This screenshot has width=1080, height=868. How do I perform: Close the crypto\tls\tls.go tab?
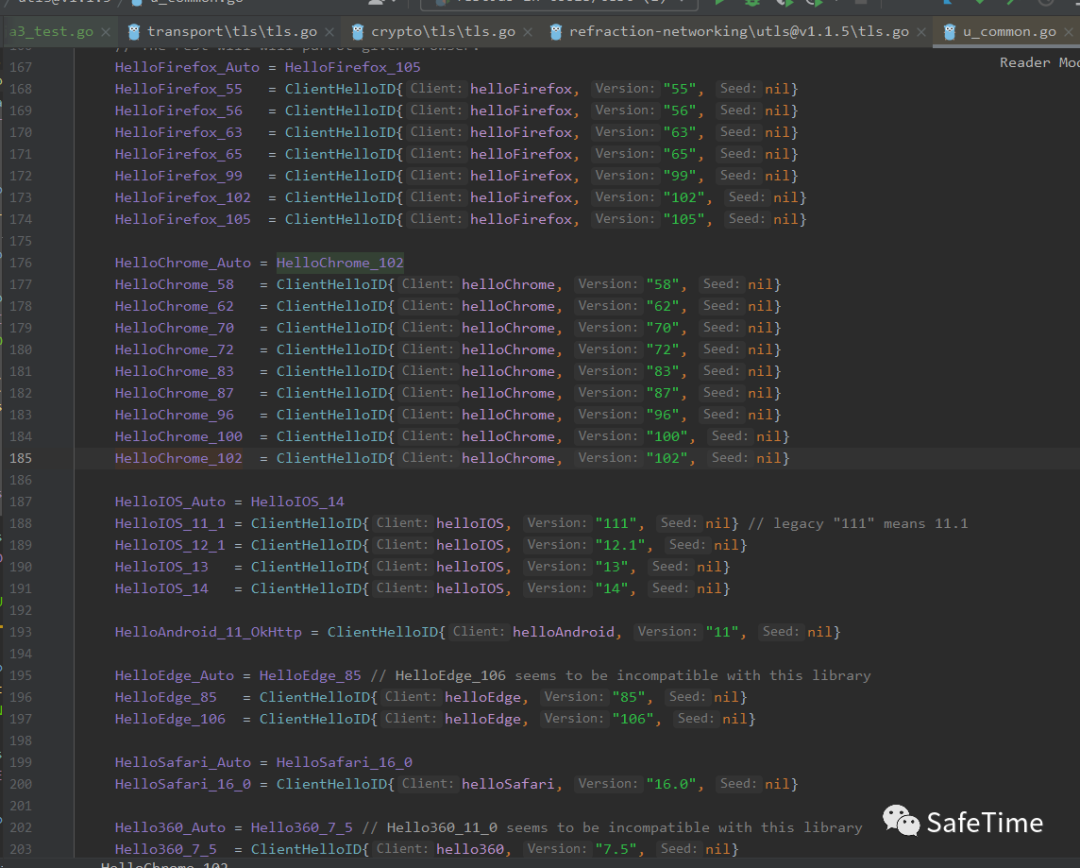pos(528,31)
